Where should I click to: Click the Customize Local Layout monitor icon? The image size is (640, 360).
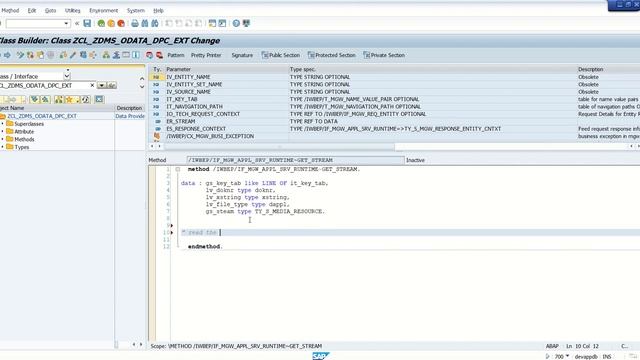point(246,23)
